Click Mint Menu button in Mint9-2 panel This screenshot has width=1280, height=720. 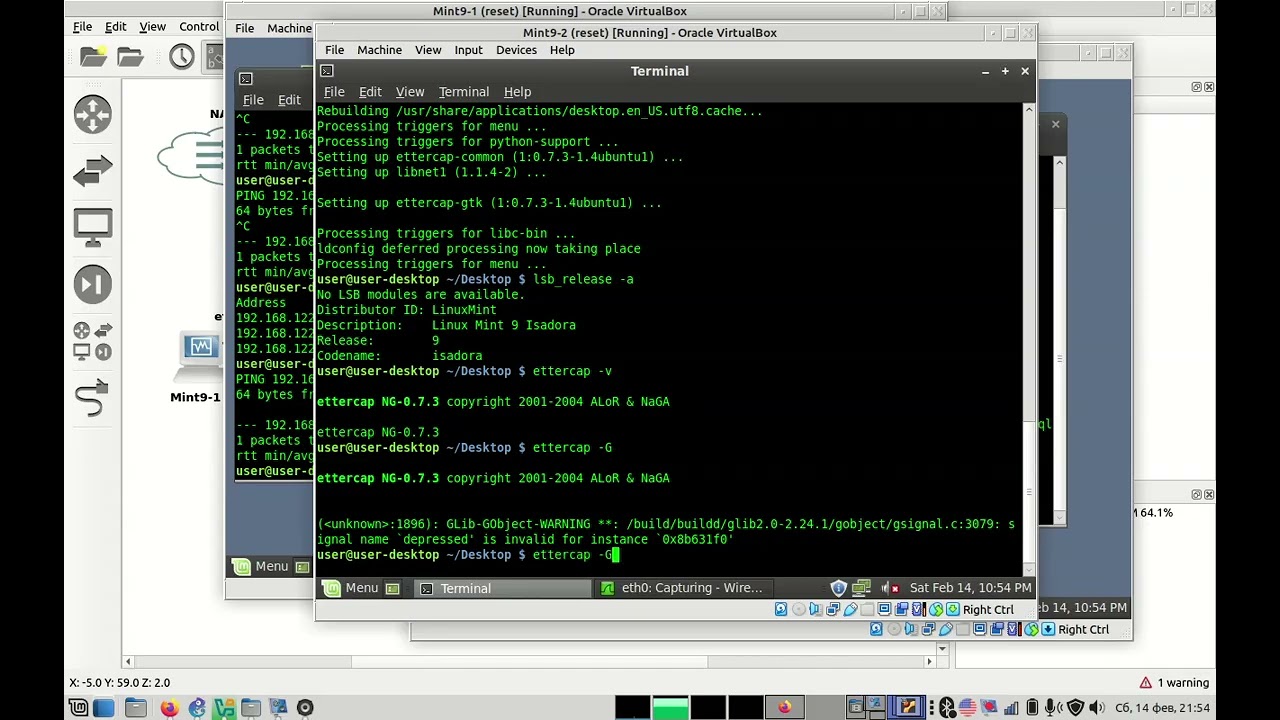(351, 588)
